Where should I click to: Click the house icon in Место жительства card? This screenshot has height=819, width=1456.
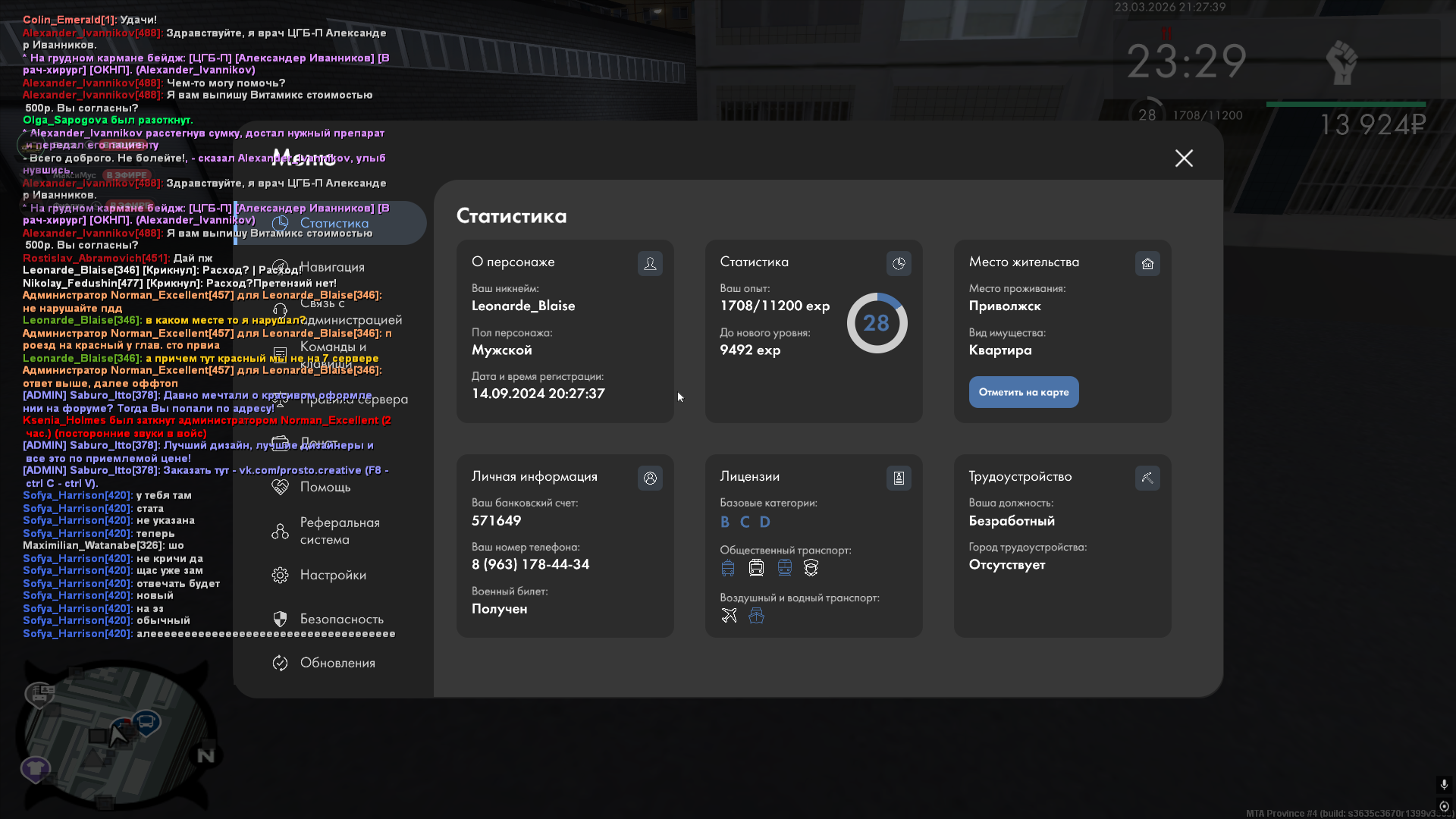[x=1147, y=264]
